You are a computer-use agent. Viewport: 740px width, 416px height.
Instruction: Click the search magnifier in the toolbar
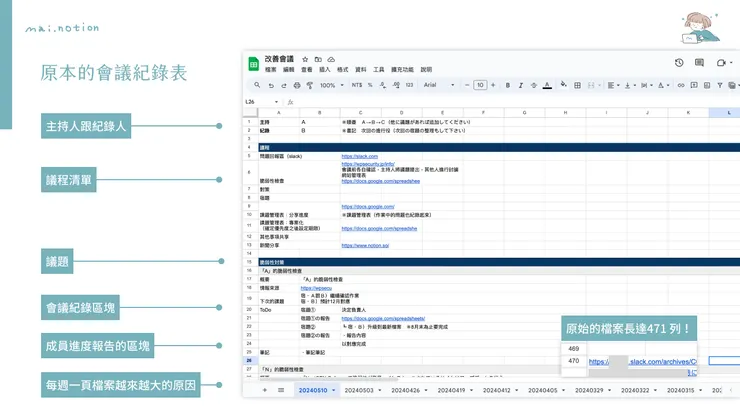257,85
